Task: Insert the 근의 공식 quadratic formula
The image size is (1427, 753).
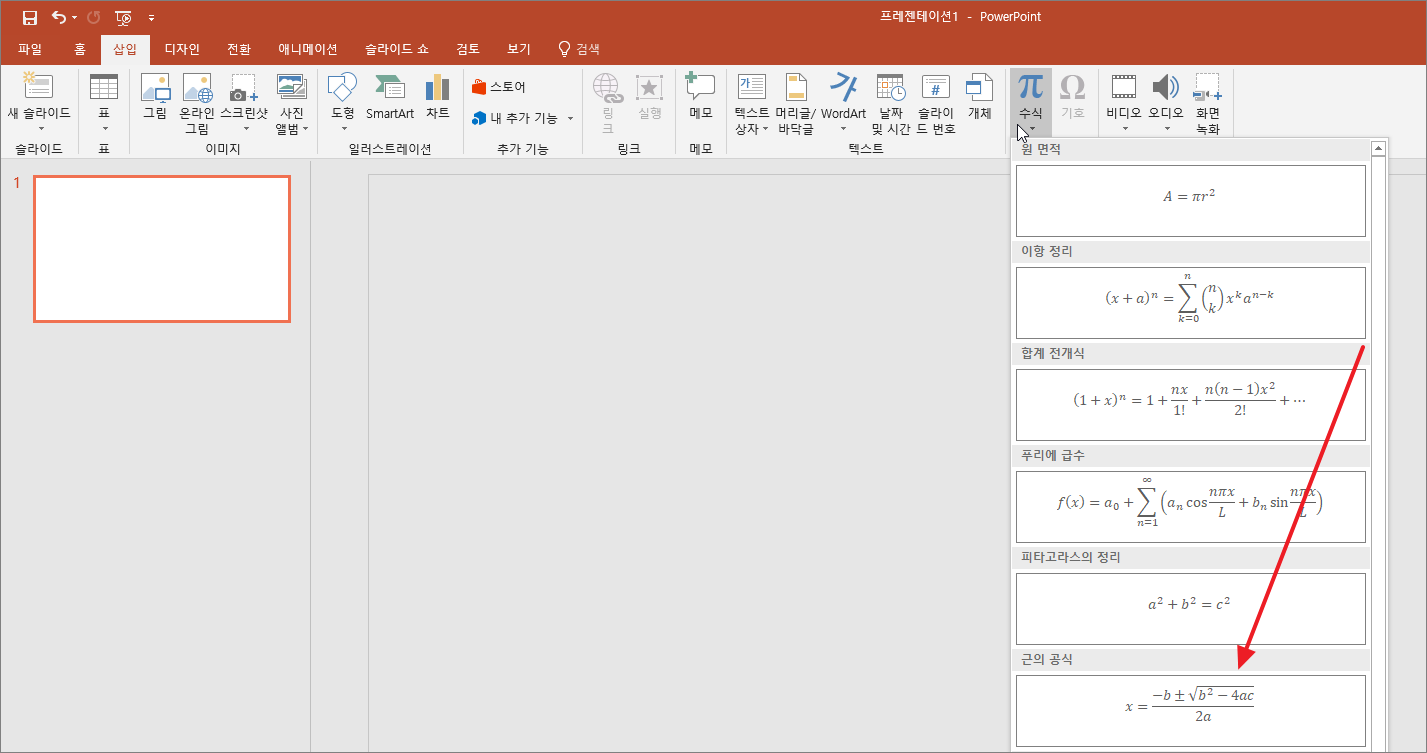Action: point(1190,710)
